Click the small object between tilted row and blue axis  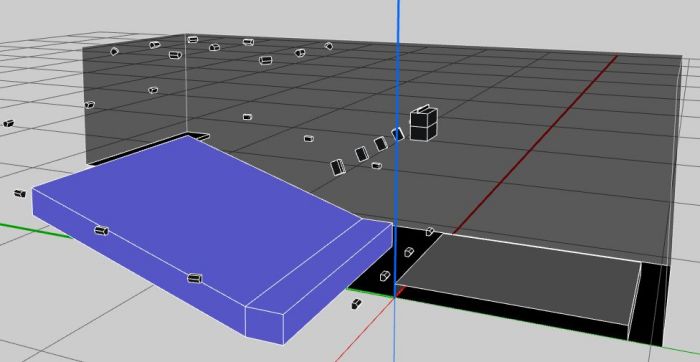coord(377,166)
